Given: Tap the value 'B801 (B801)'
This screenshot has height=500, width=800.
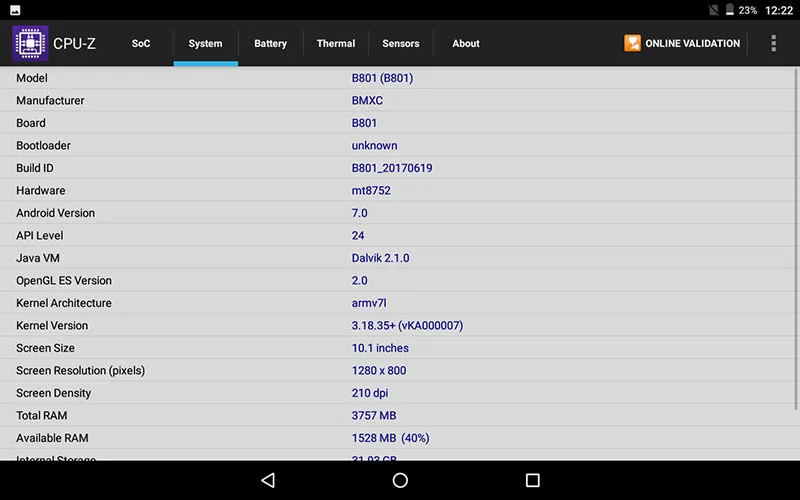Looking at the screenshot, I should coord(382,78).
